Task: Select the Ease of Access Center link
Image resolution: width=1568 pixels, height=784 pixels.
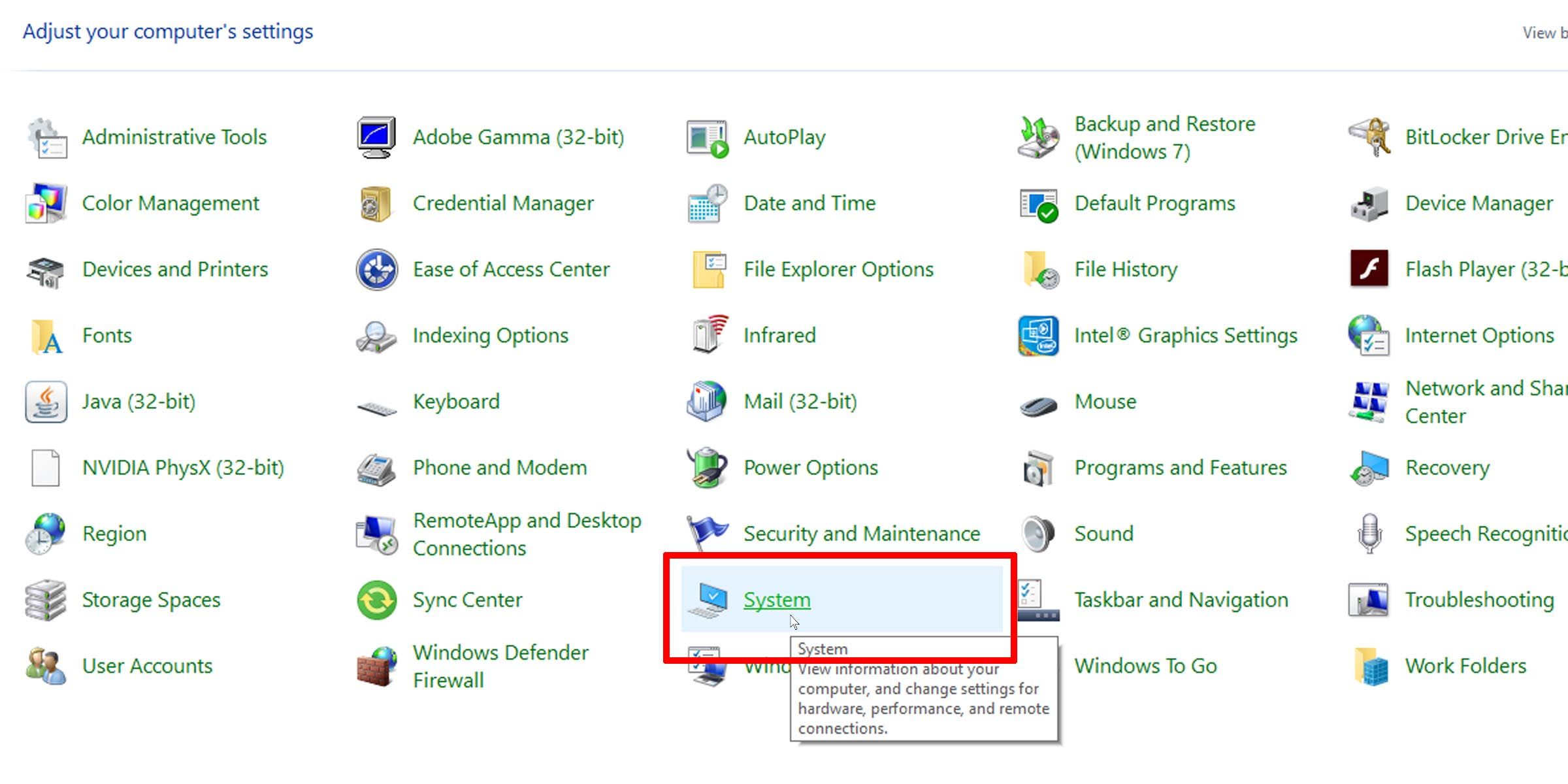Action: tap(511, 269)
